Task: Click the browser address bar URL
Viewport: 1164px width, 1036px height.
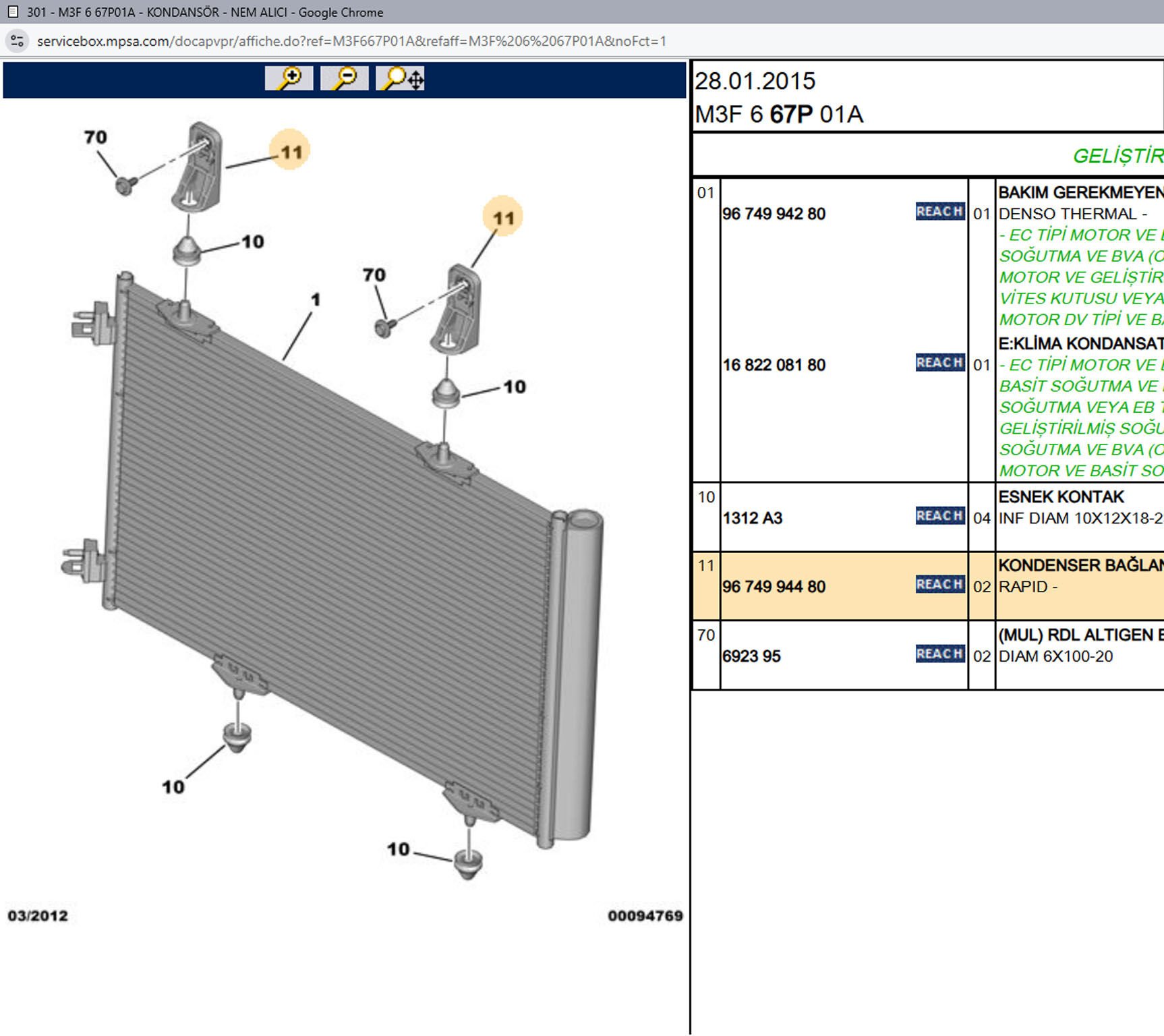Action: 351,41
